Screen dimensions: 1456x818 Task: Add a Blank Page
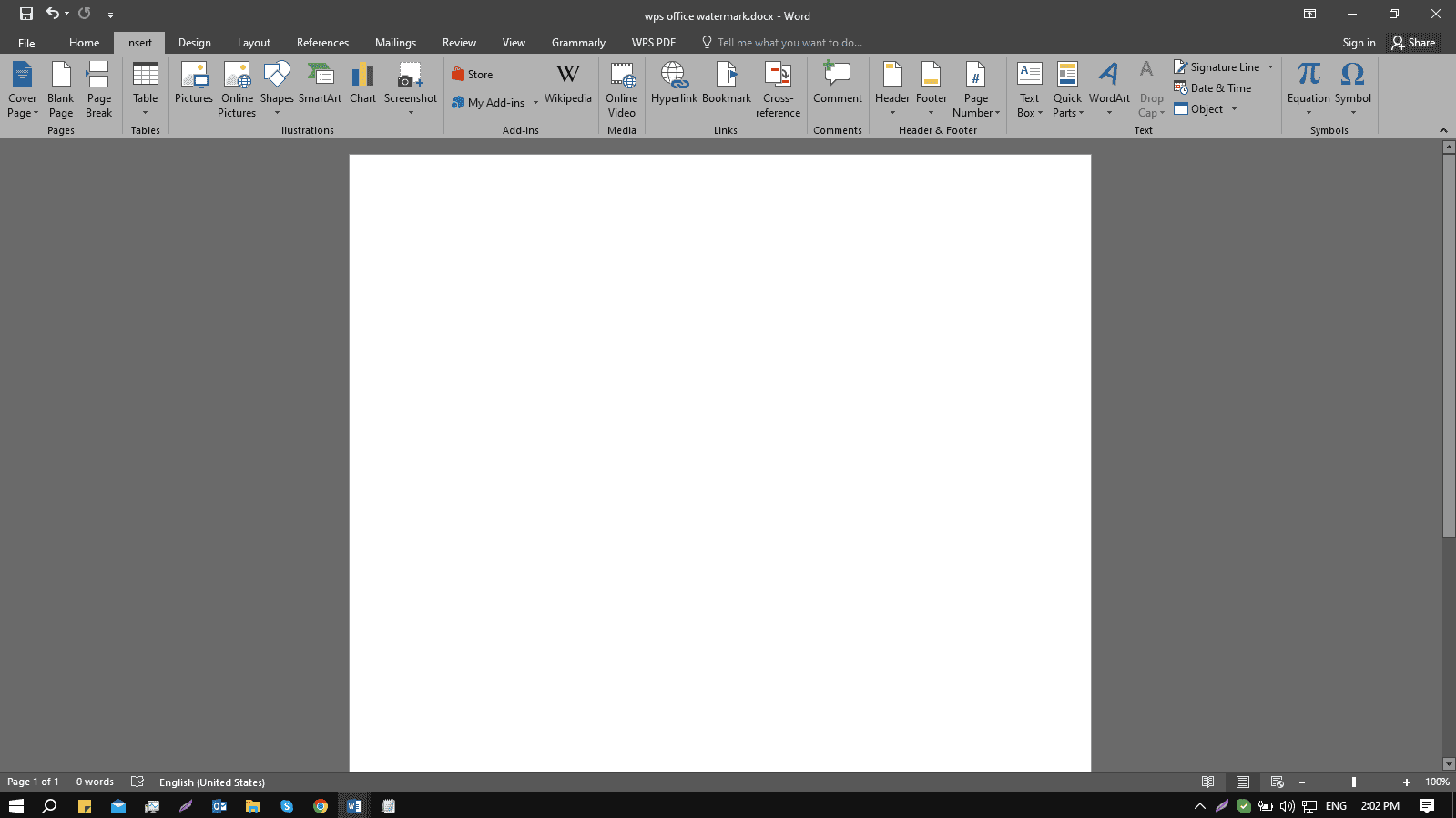pyautogui.click(x=61, y=89)
